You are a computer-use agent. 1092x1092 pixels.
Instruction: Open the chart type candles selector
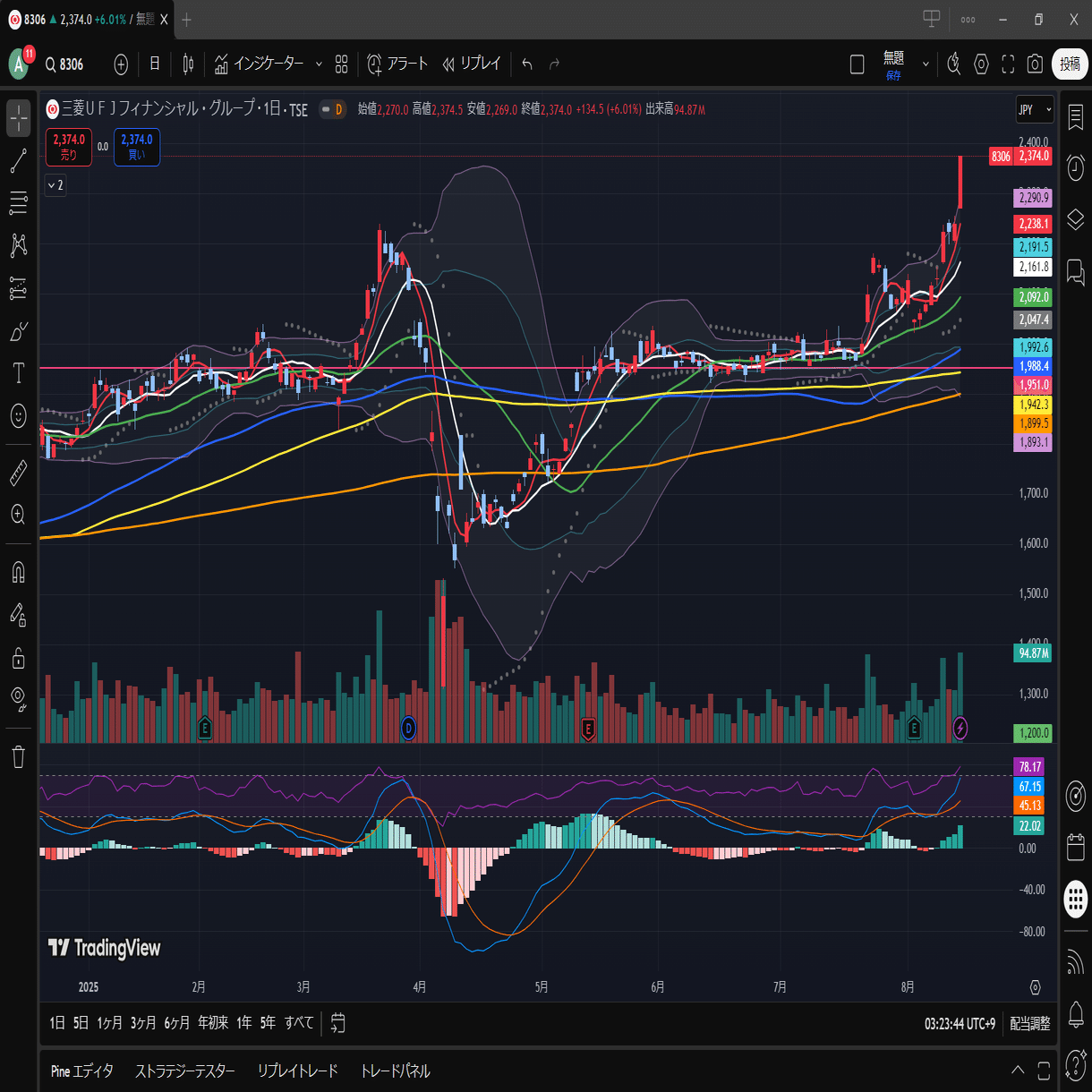pyautogui.click(x=188, y=64)
